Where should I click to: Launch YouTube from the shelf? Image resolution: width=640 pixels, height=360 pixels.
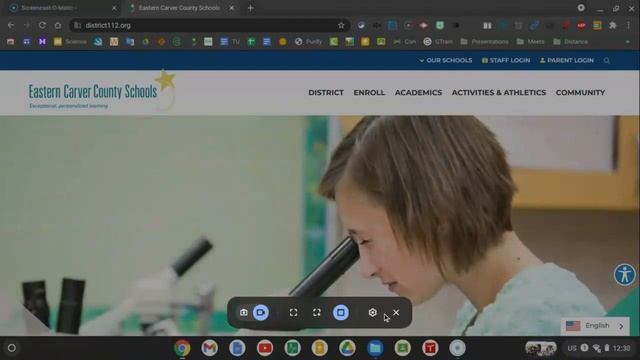265,348
